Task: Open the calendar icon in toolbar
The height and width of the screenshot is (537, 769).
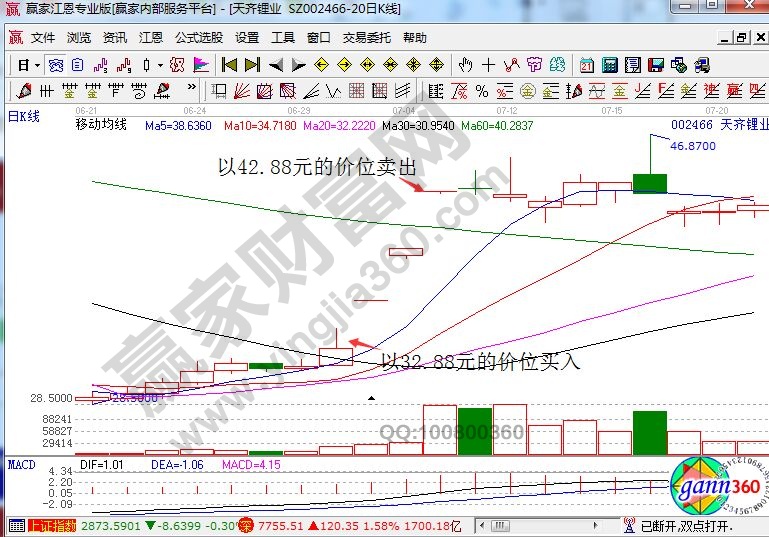Action: coord(586,65)
